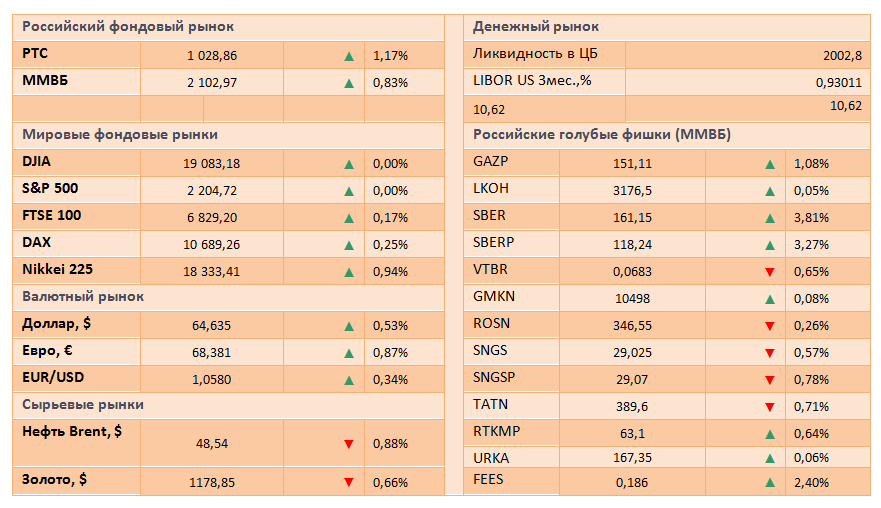881x508 pixels.
Task: Open the Мировые фондовые рынки header
Action: [120, 135]
